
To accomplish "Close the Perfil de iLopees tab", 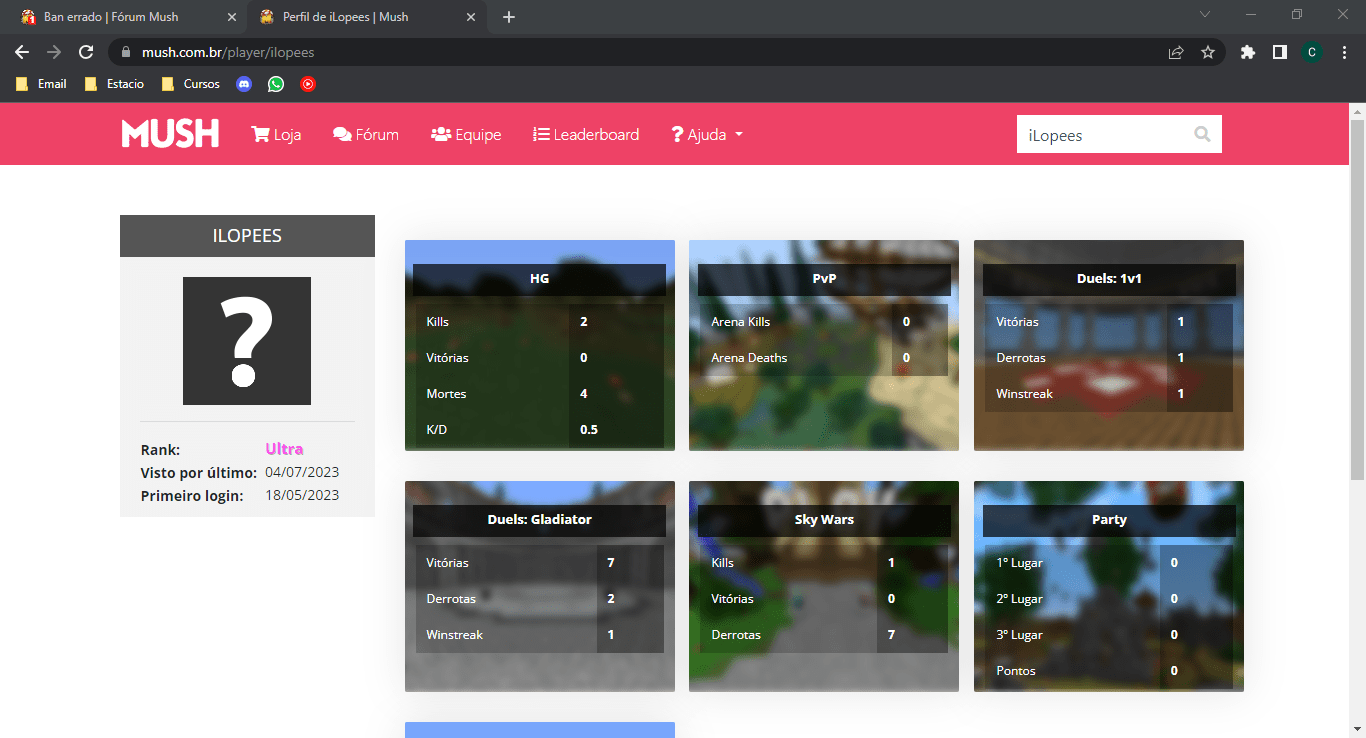I will (471, 17).
